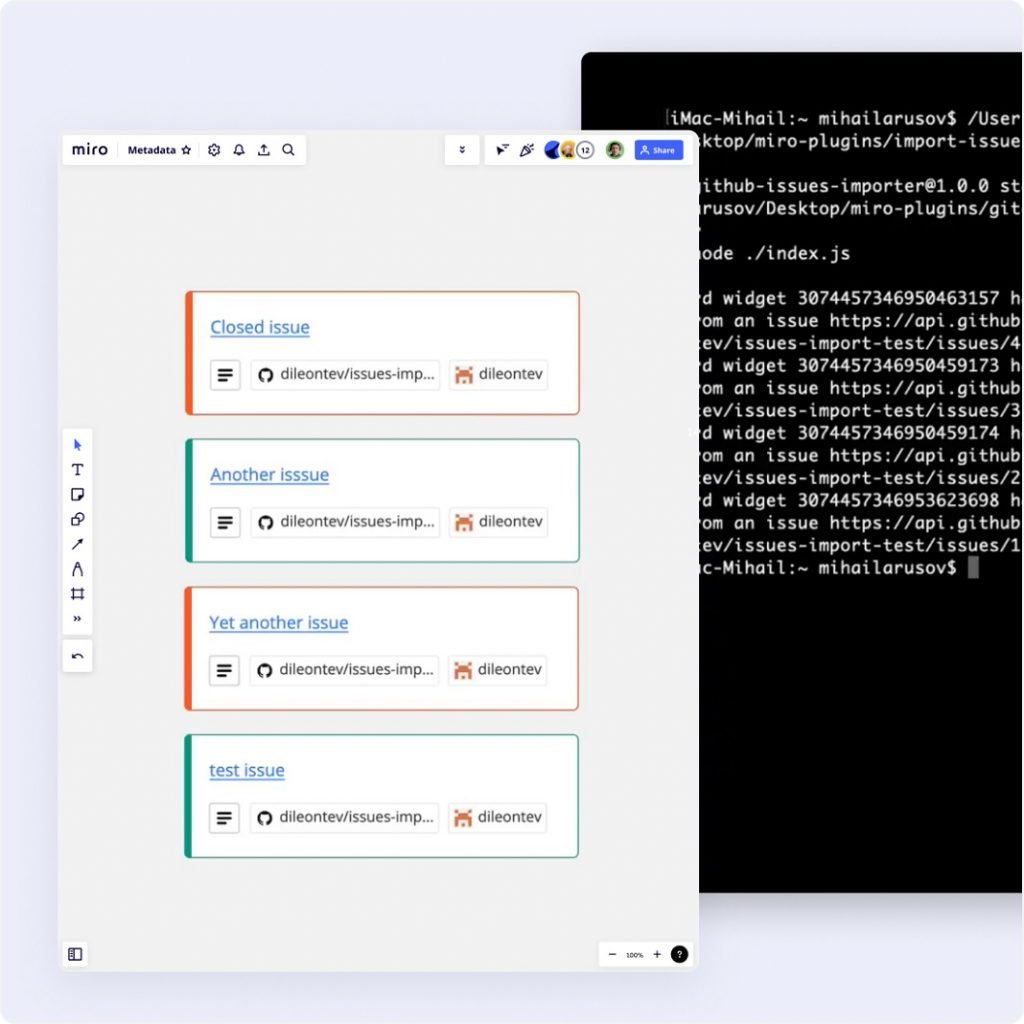Click terminal line 'ode ./index.js'

(775, 253)
